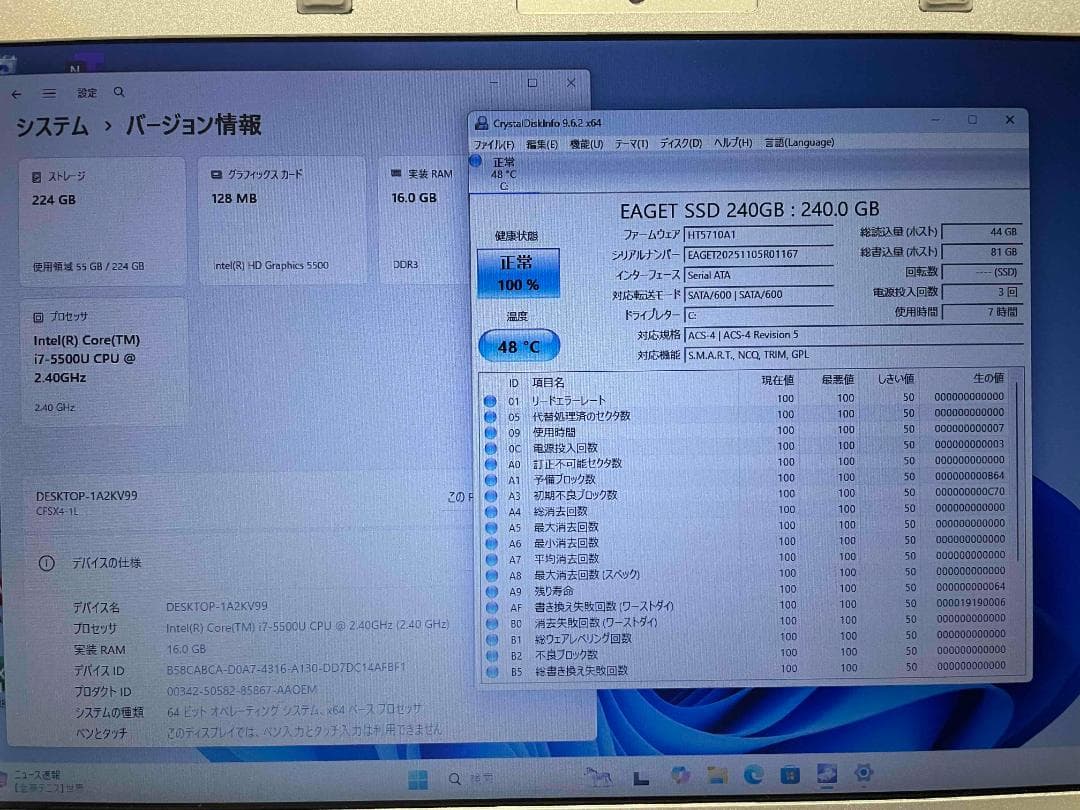
Task: Open the 言語(Language) dropdown menu
Action: [x=798, y=142]
